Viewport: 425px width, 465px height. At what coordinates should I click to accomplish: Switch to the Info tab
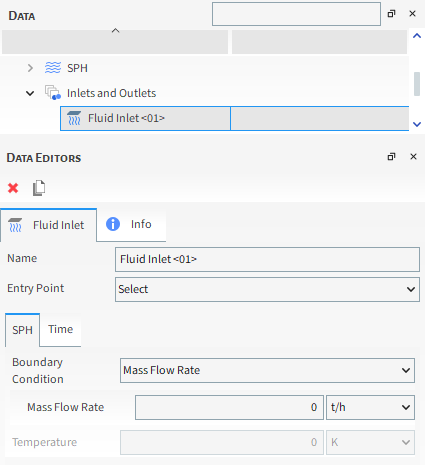pos(131,224)
